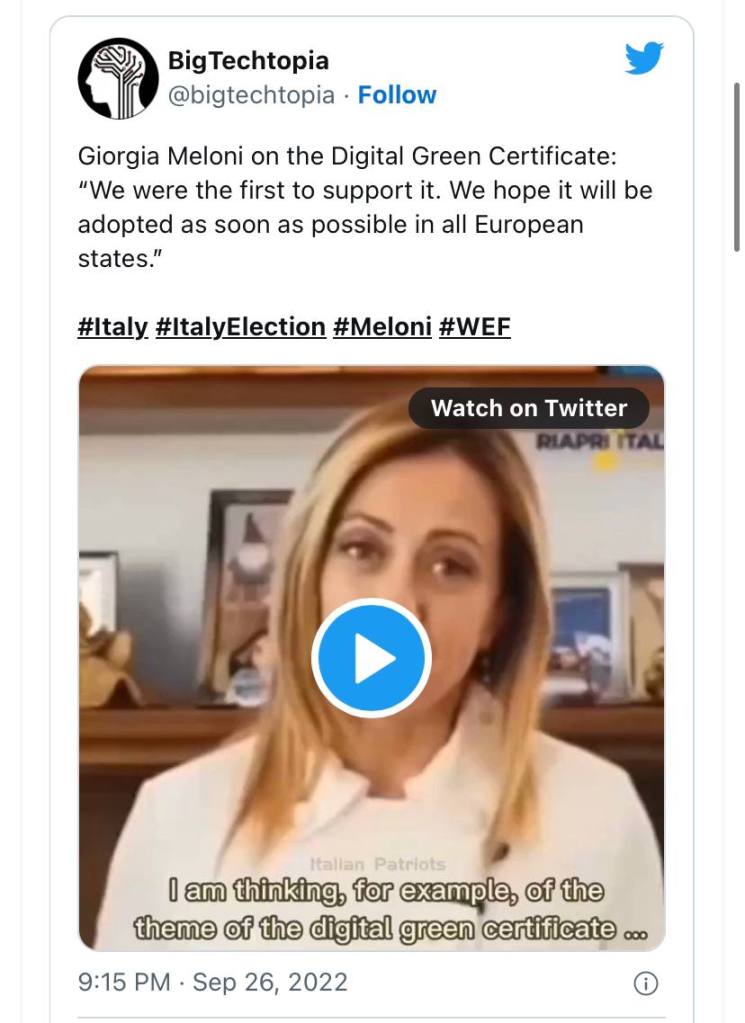745x1023 pixels.
Task: Open the #Italy hashtag
Action: [x=112, y=327]
